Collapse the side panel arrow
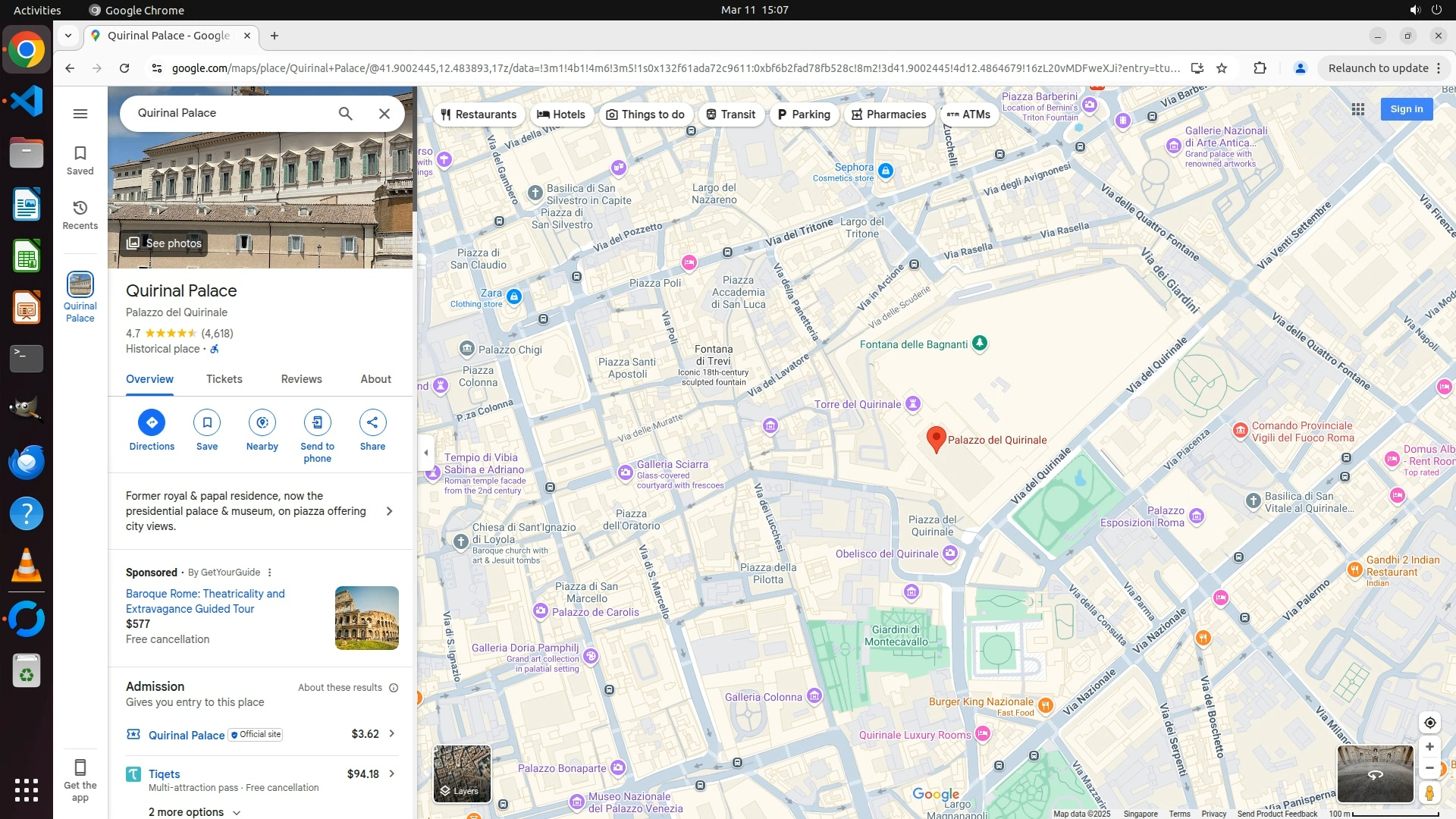This screenshot has width=1456, height=819. [x=426, y=453]
